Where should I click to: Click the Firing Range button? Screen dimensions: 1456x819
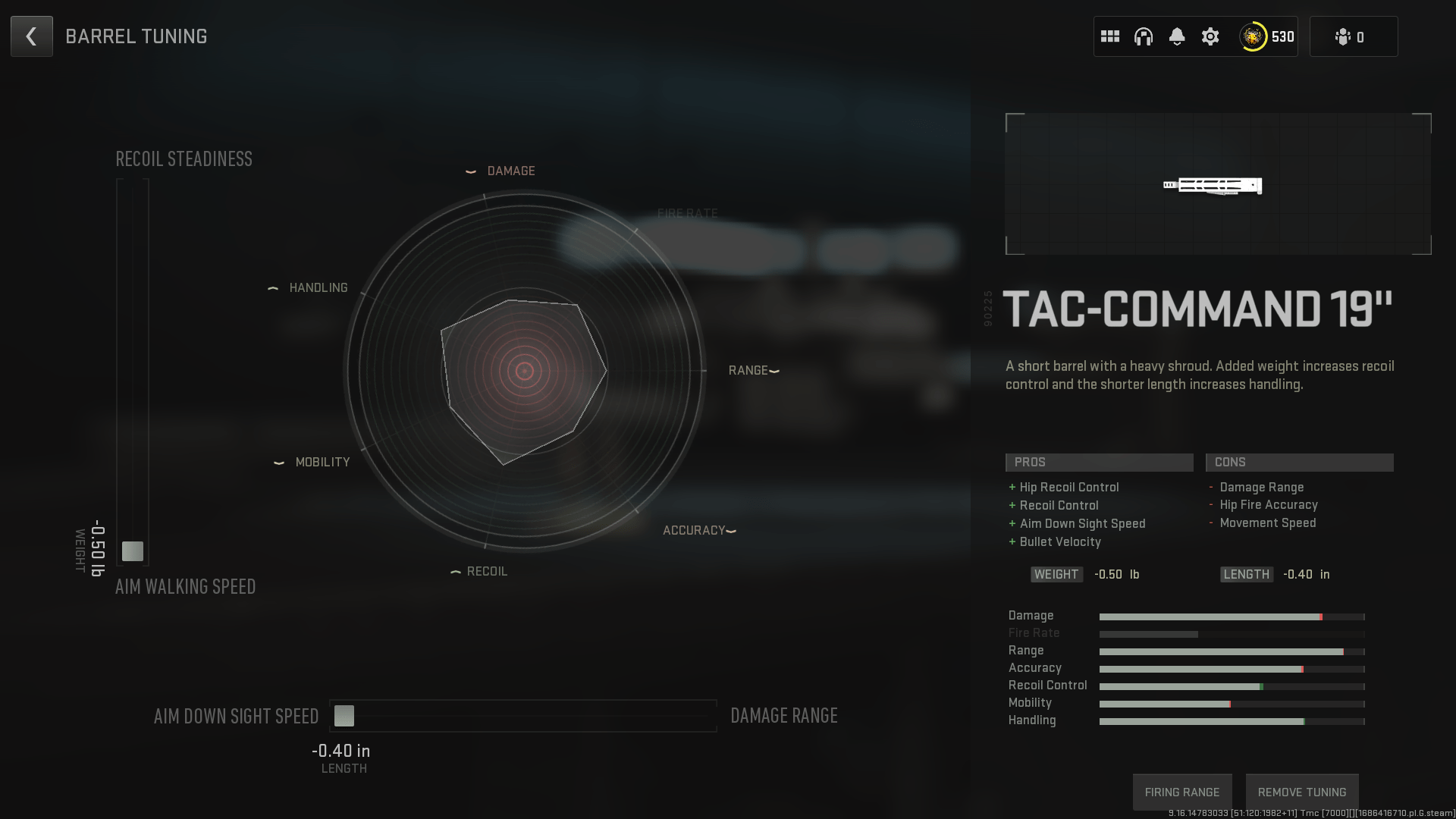(1182, 792)
